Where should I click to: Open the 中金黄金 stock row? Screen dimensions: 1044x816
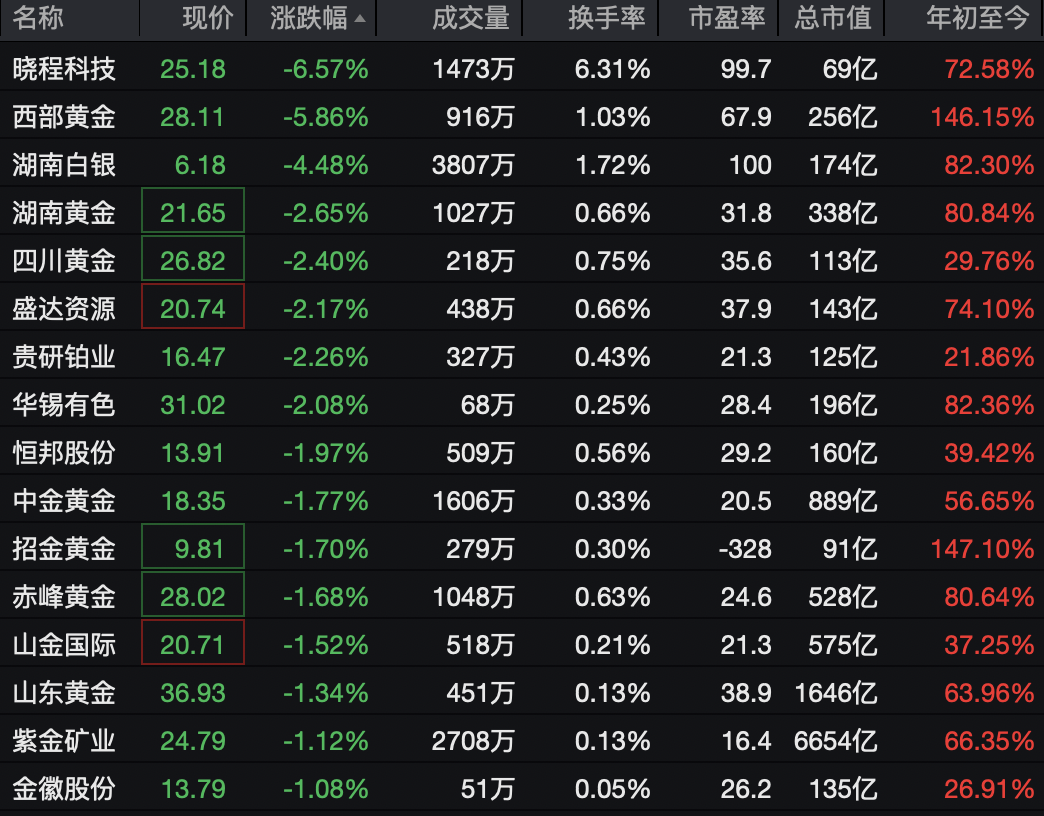pyautogui.click(x=64, y=501)
